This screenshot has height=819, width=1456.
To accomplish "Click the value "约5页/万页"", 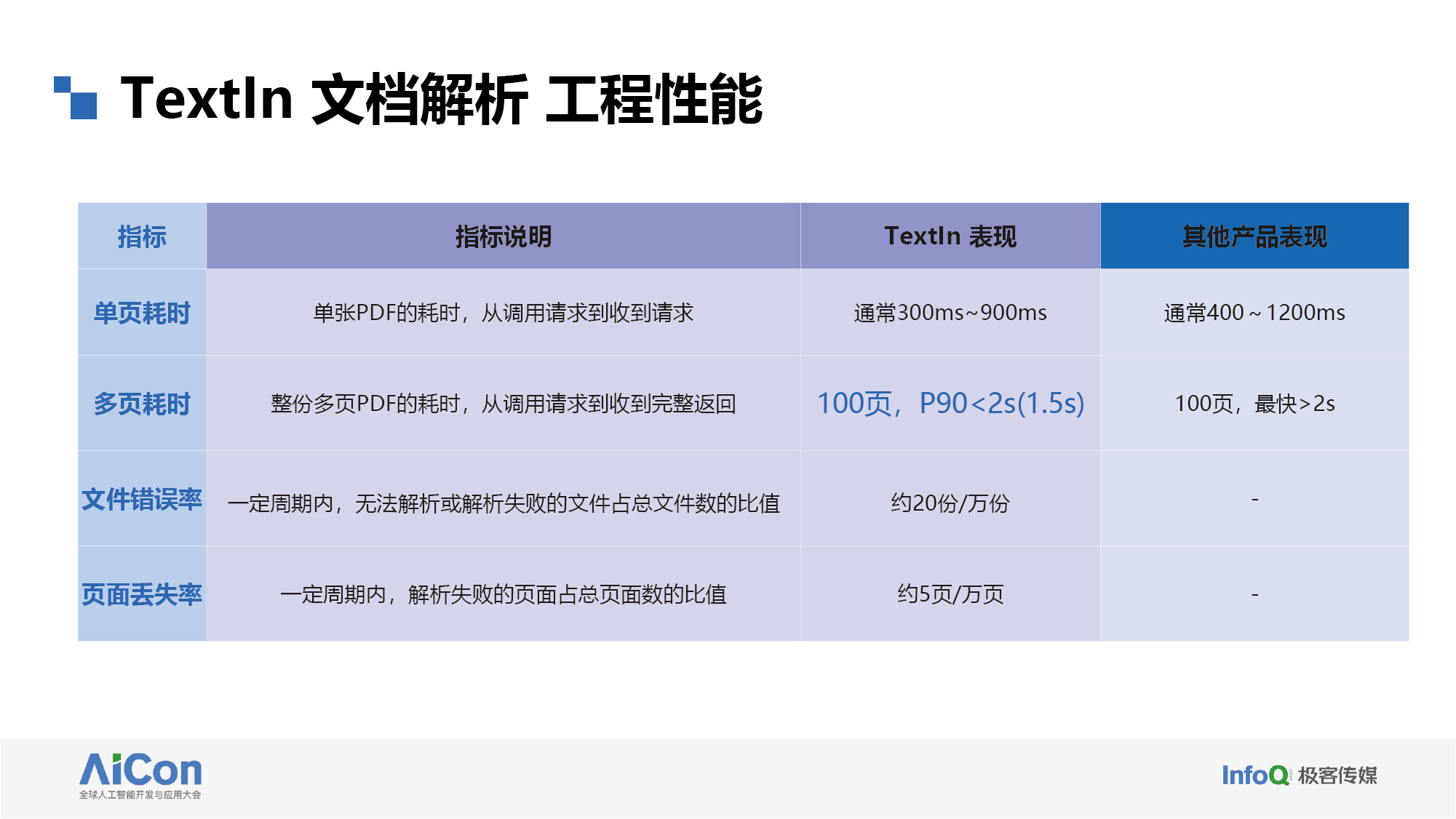I will pyautogui.click(x=950, y=594).
